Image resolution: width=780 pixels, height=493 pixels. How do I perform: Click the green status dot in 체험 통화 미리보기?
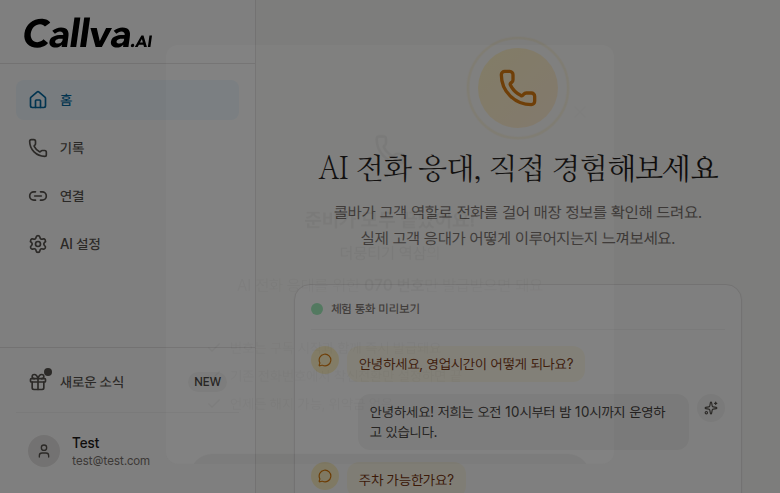coord(317,309)
